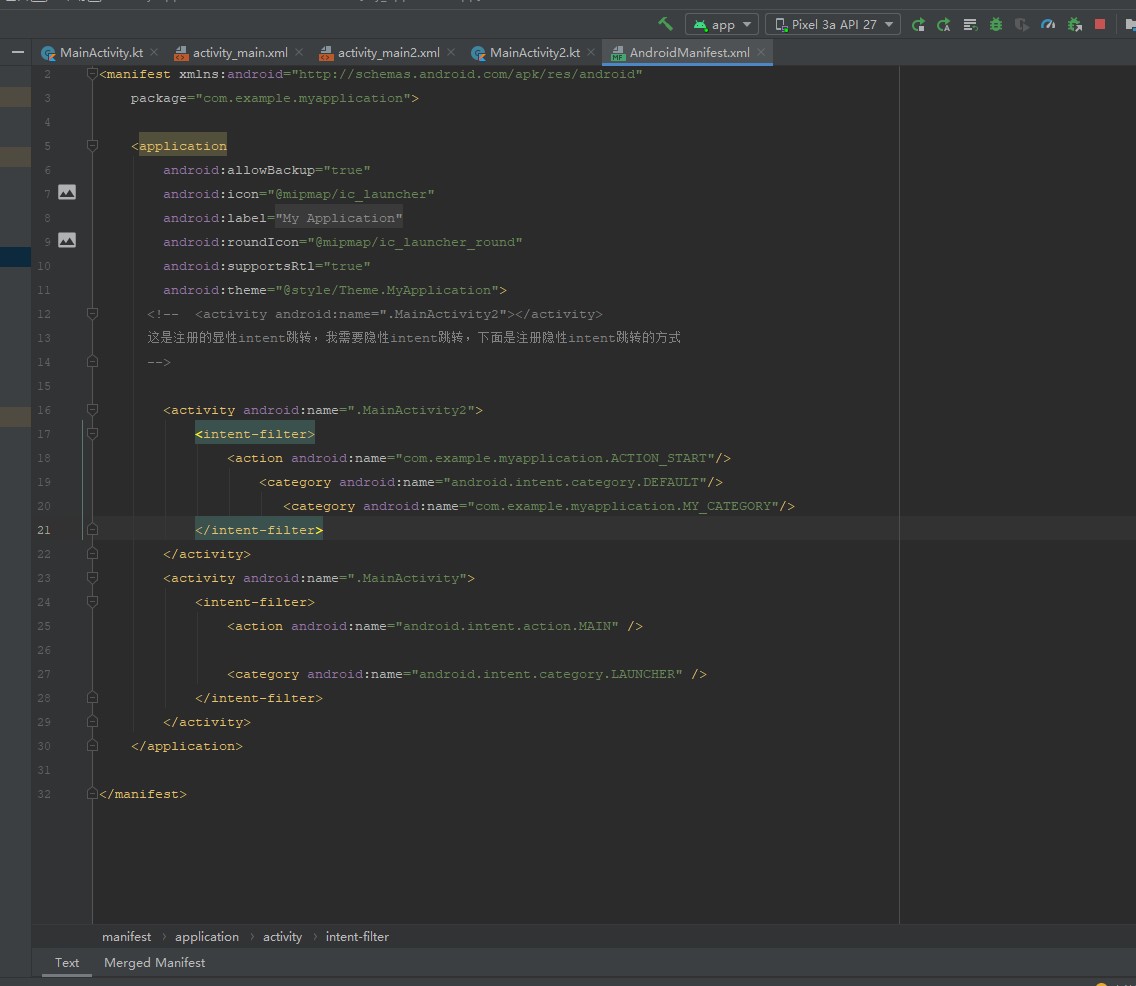The image size is (1136, 986).
Task: Close the AndroidManifest.xml tab
Action: (761, 52)
